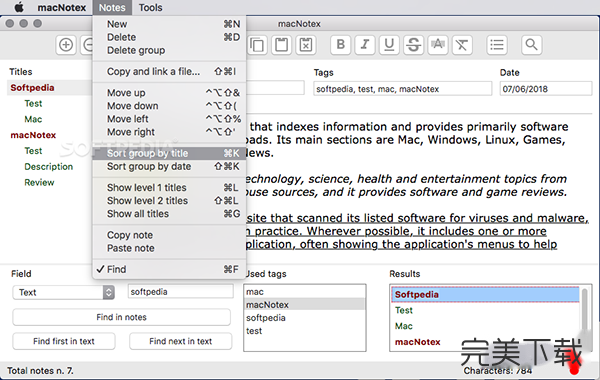Click the clear formatting icon
600x380 pixels.
[x=462, y=45]
